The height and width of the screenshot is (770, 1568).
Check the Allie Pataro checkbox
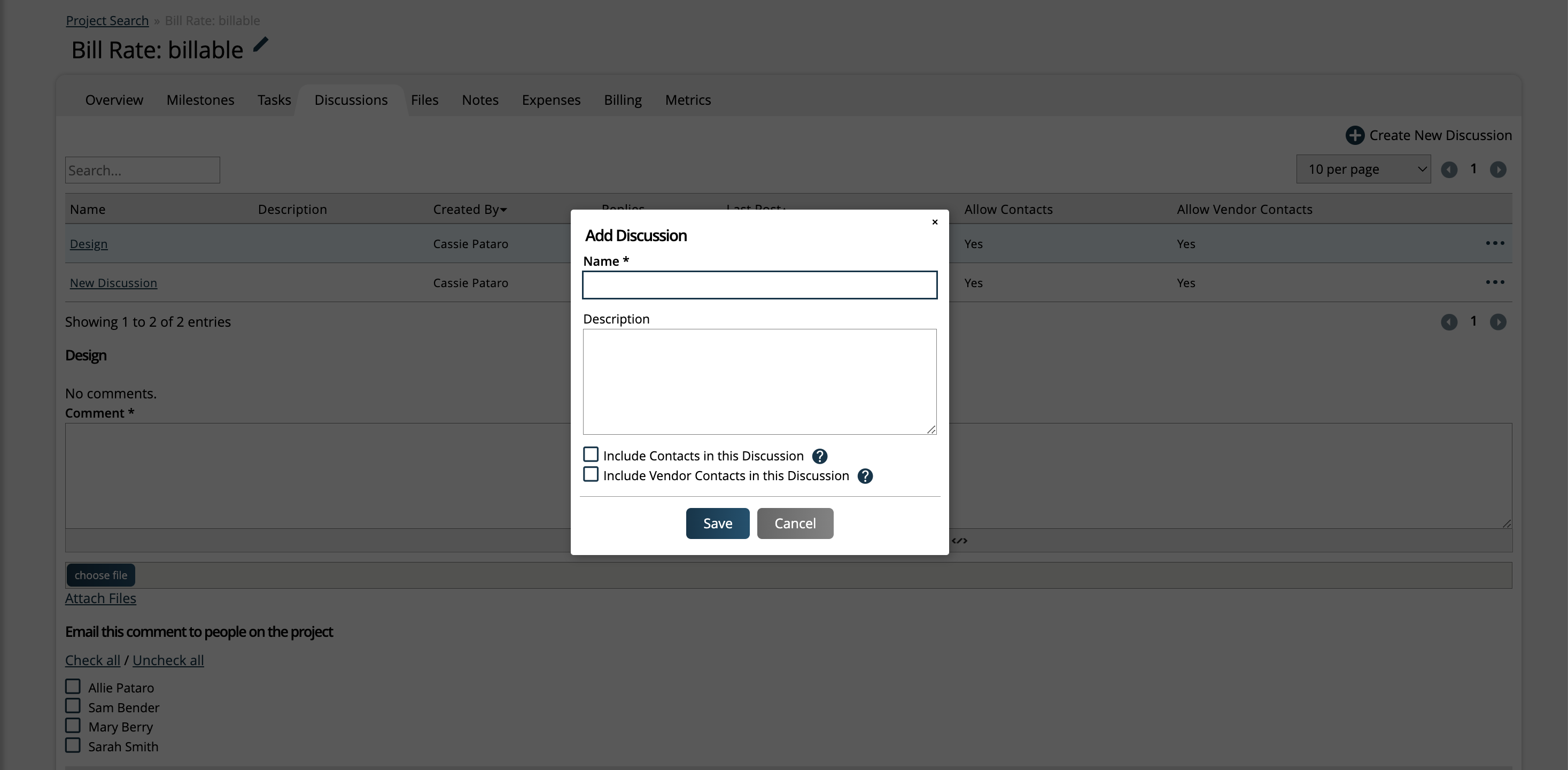click(x=73, y=687)
